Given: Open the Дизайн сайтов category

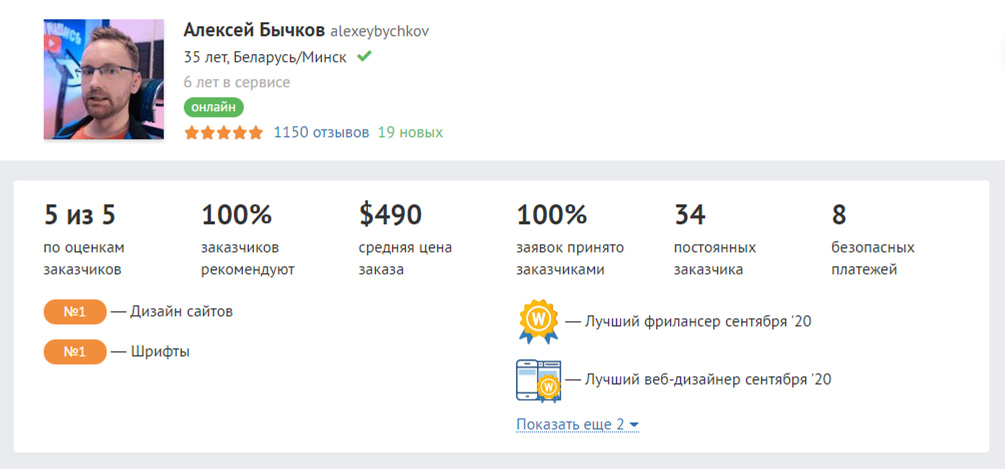Looking at the screenshot, I should pos(181,311).
